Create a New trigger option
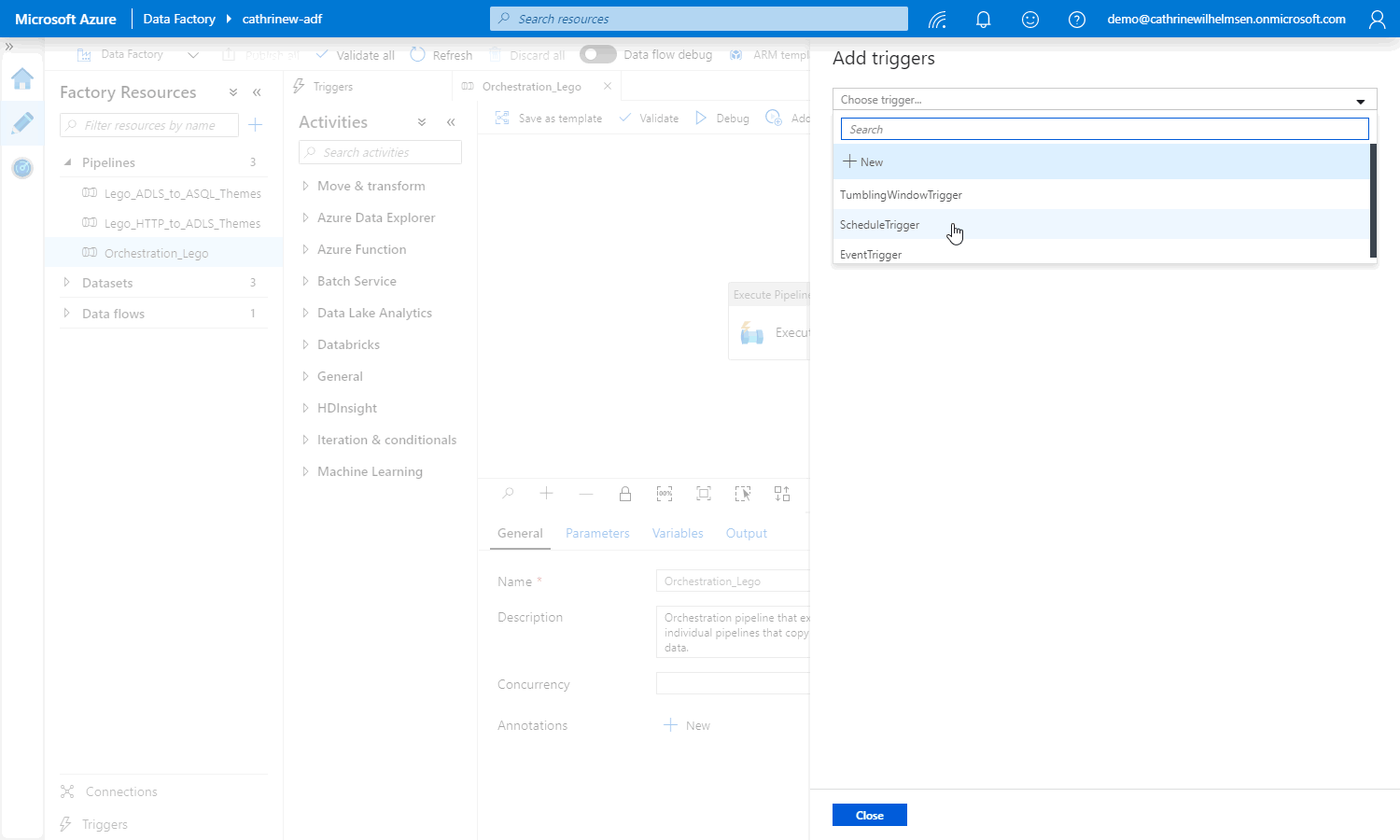Screen dimensions: 1400x840 tap(863, 161)
